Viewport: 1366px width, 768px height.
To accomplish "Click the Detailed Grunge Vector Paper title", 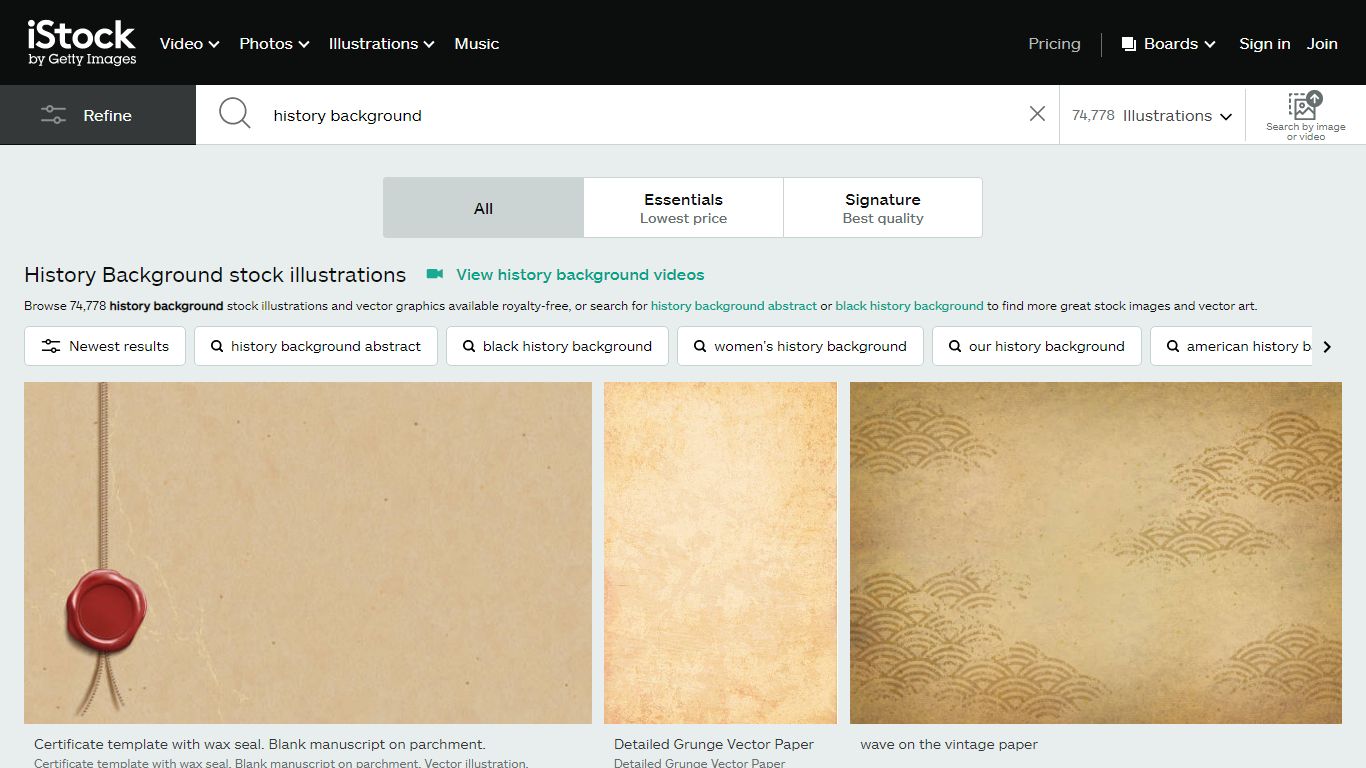I will click(714, 744).
